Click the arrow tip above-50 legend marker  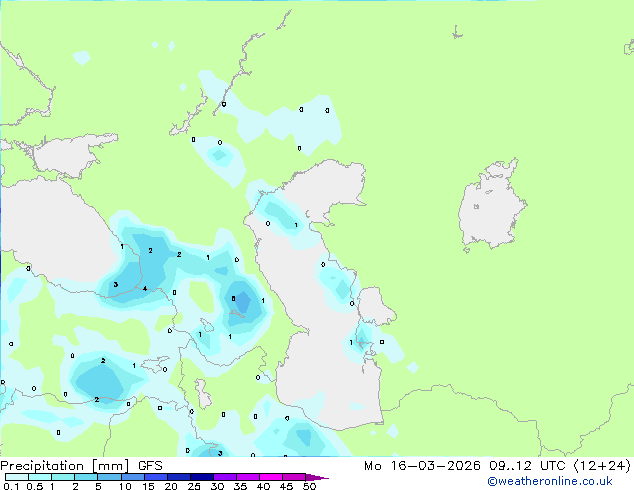317,477
